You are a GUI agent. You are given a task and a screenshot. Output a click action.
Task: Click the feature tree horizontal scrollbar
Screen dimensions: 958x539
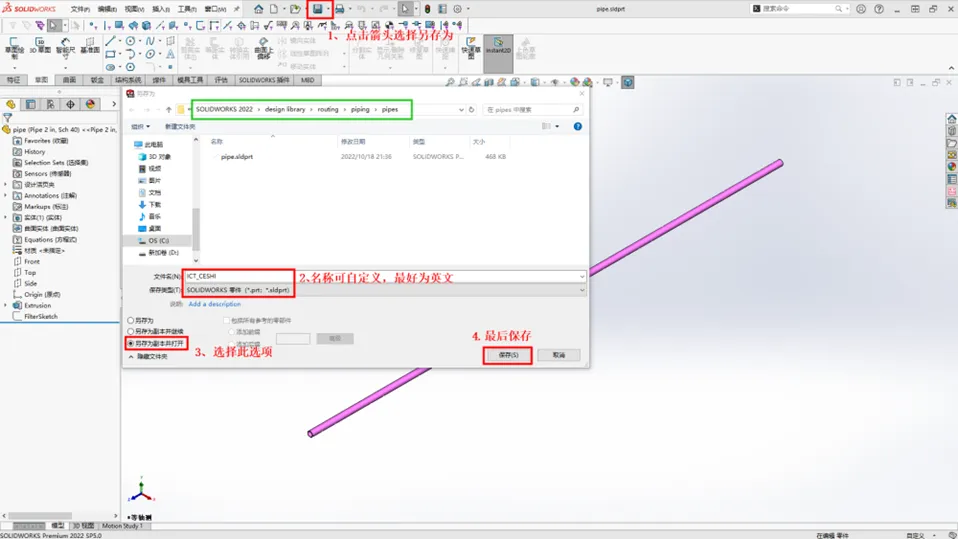(x=40, y=516)
